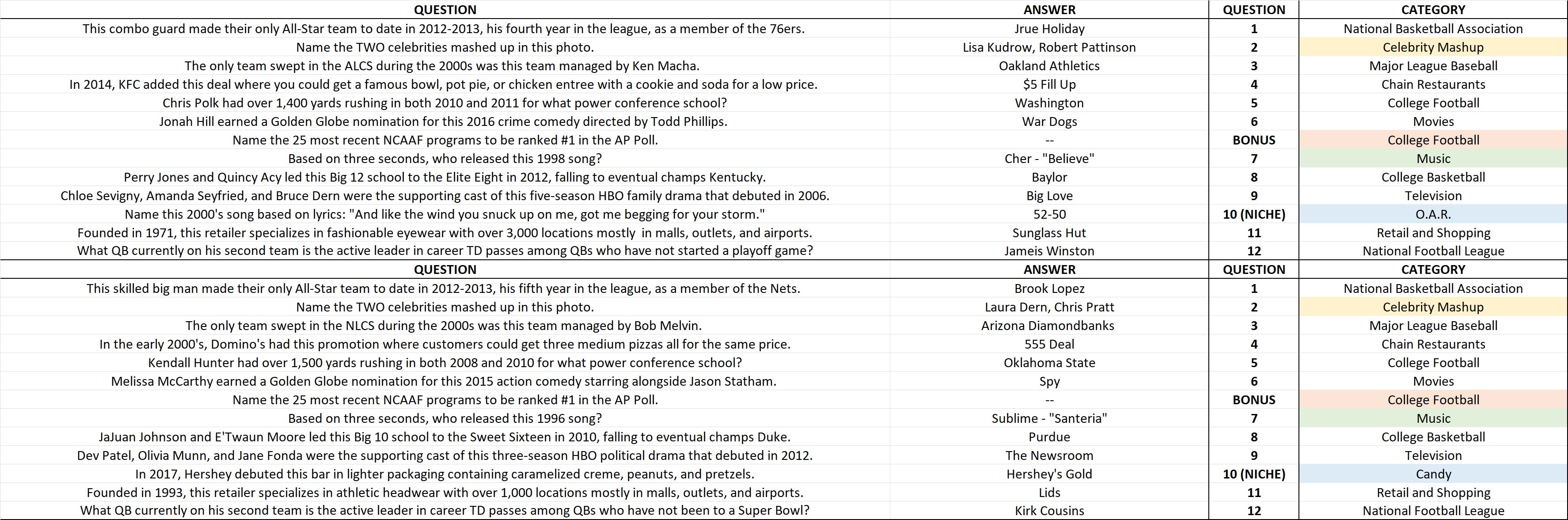Click the 'Jameis Winston' answer cell

(1049, 251)
